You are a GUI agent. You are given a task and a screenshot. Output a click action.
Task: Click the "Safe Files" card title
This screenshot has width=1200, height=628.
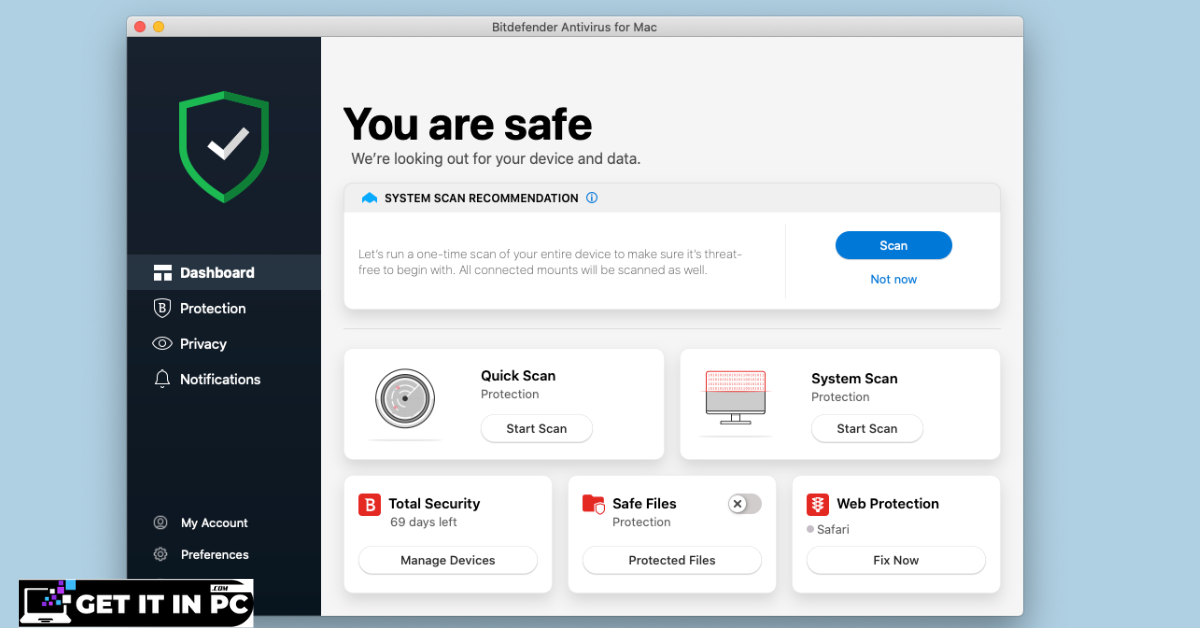click(644, 504)
